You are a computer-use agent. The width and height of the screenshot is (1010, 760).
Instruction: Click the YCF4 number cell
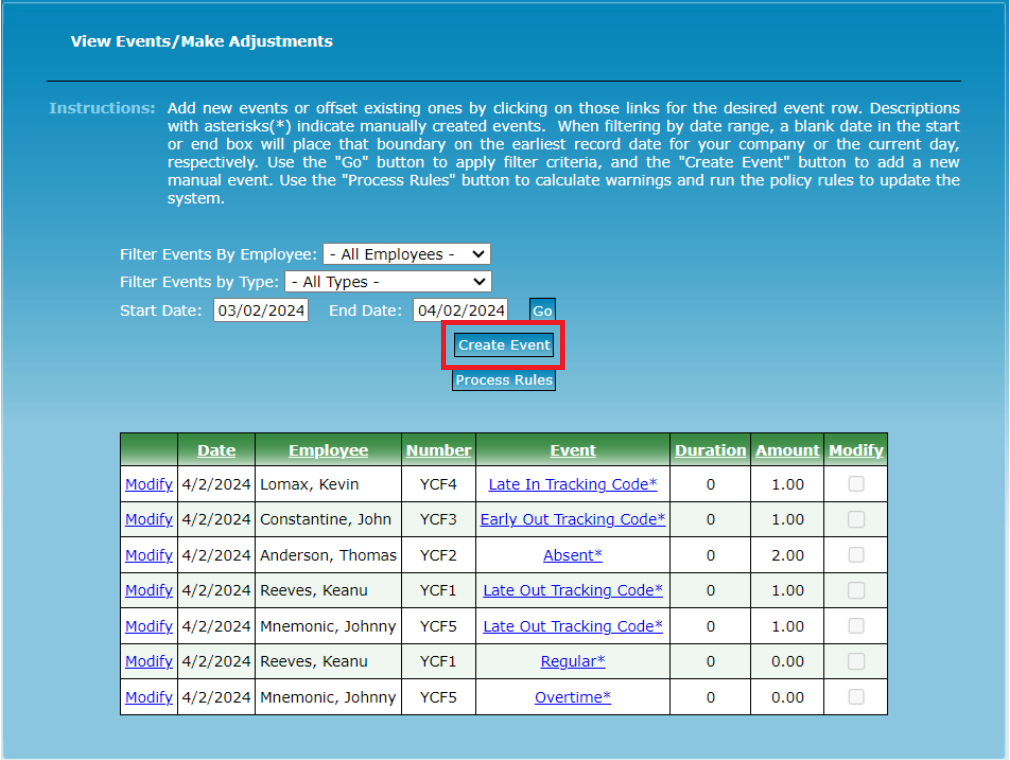point(439,484)
